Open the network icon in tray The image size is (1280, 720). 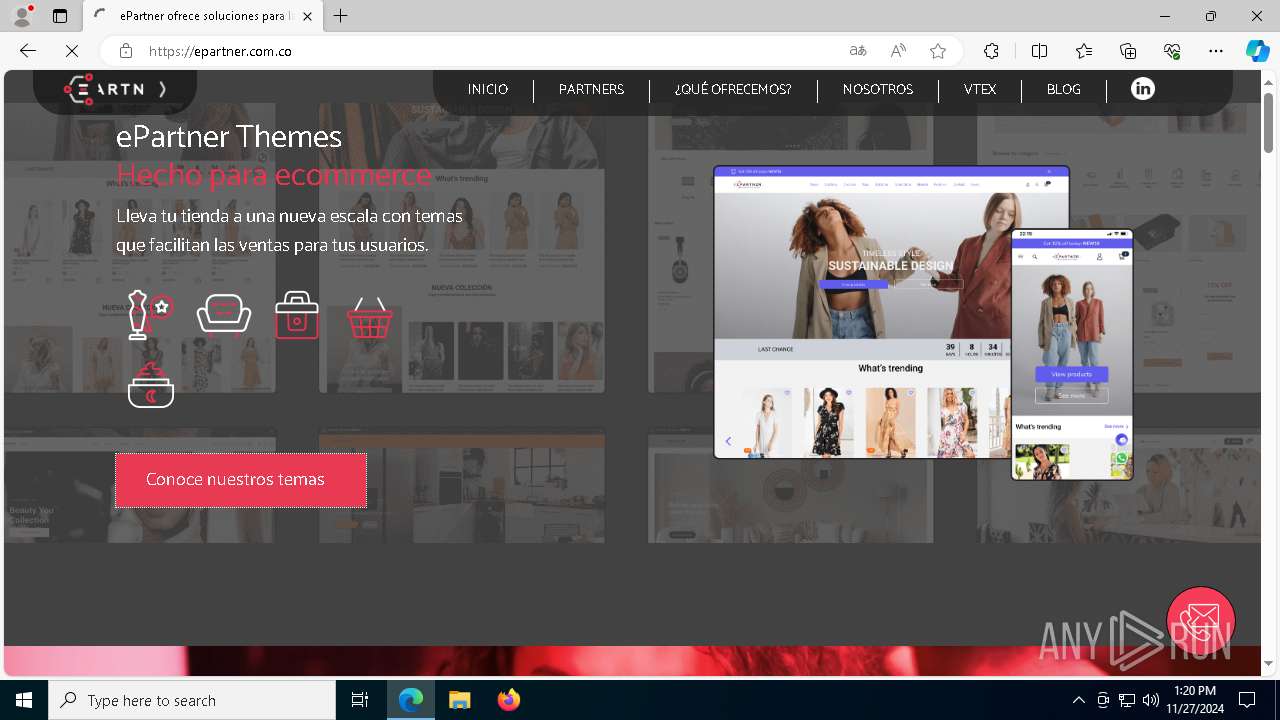1127,700
